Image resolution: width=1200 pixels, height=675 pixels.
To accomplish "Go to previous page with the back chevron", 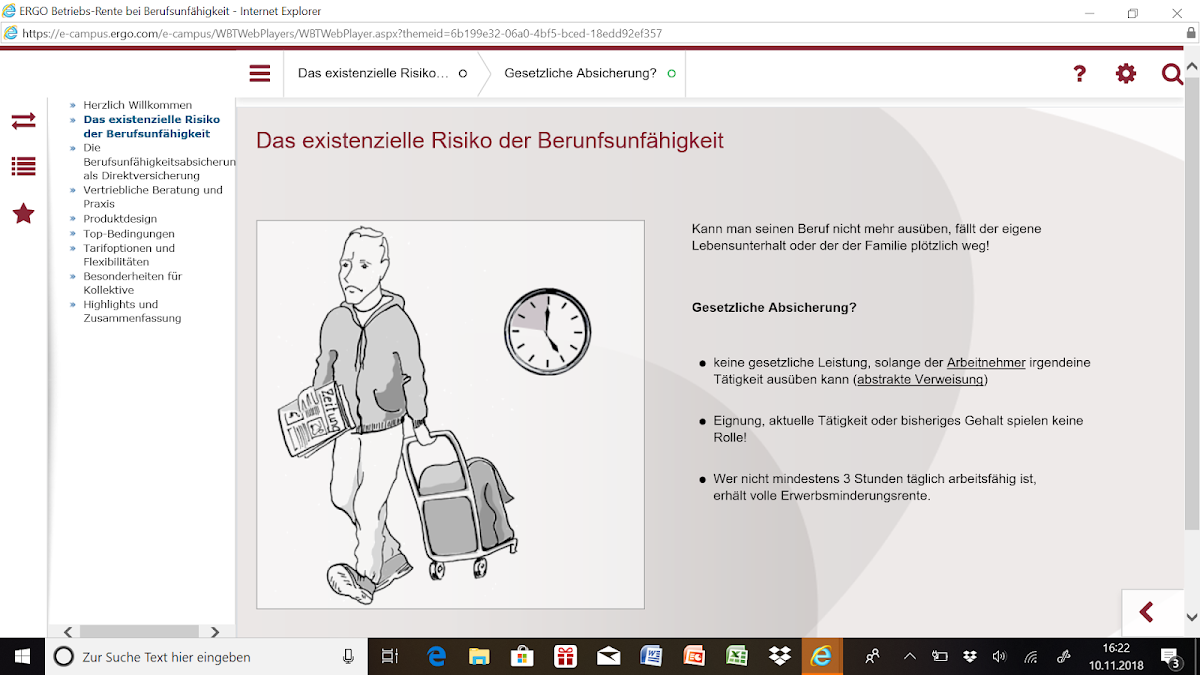I will point(1147,612).
